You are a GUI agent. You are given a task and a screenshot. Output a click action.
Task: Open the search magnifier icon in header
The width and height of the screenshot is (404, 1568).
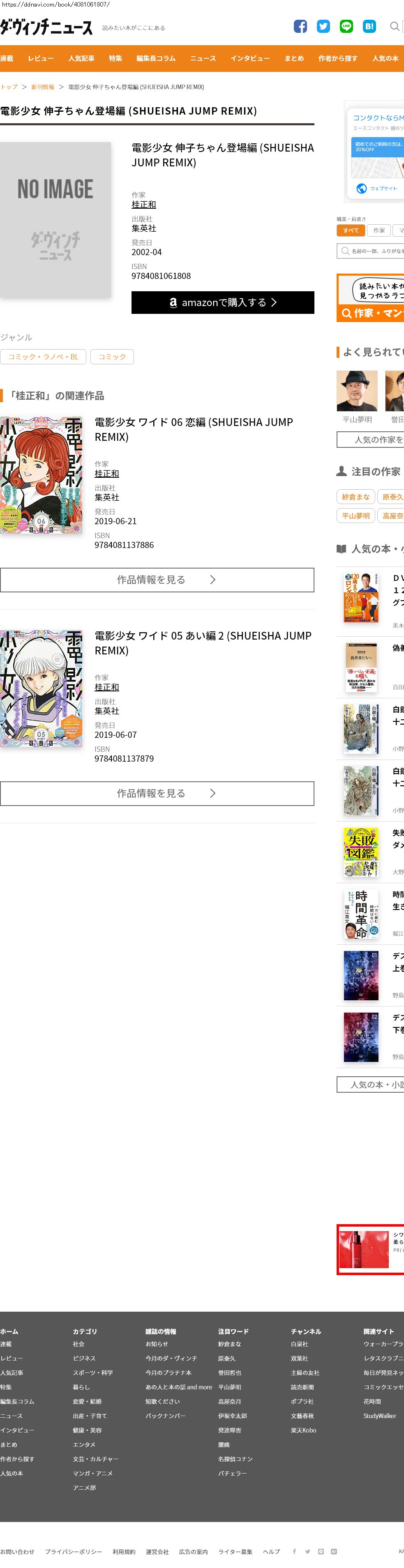pos(394,26)
